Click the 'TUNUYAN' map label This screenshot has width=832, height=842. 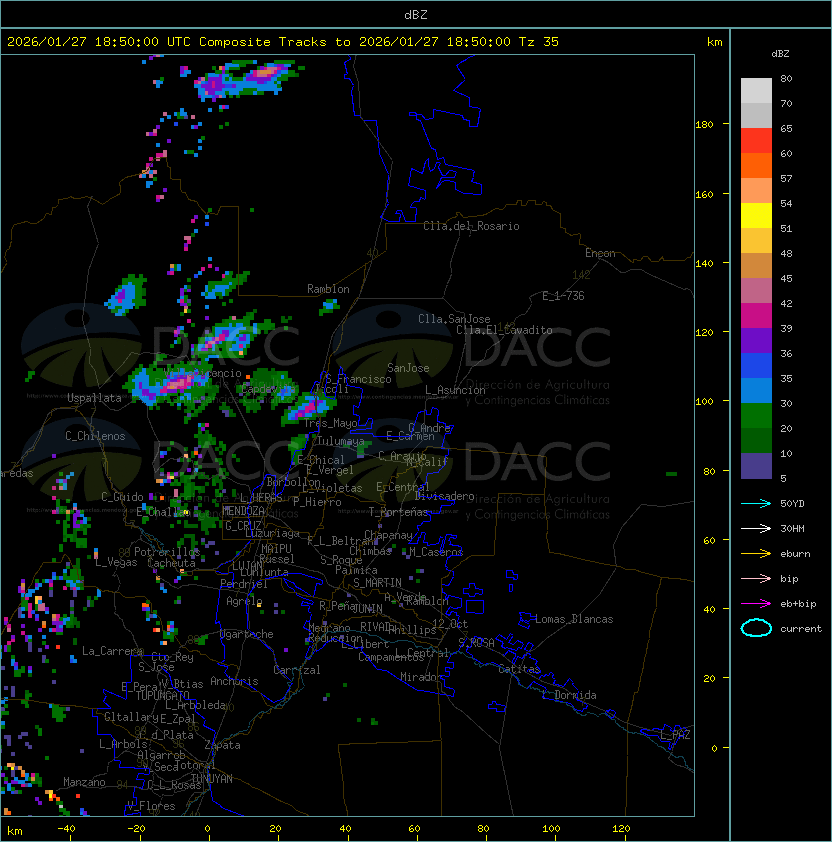click(212, 779)
